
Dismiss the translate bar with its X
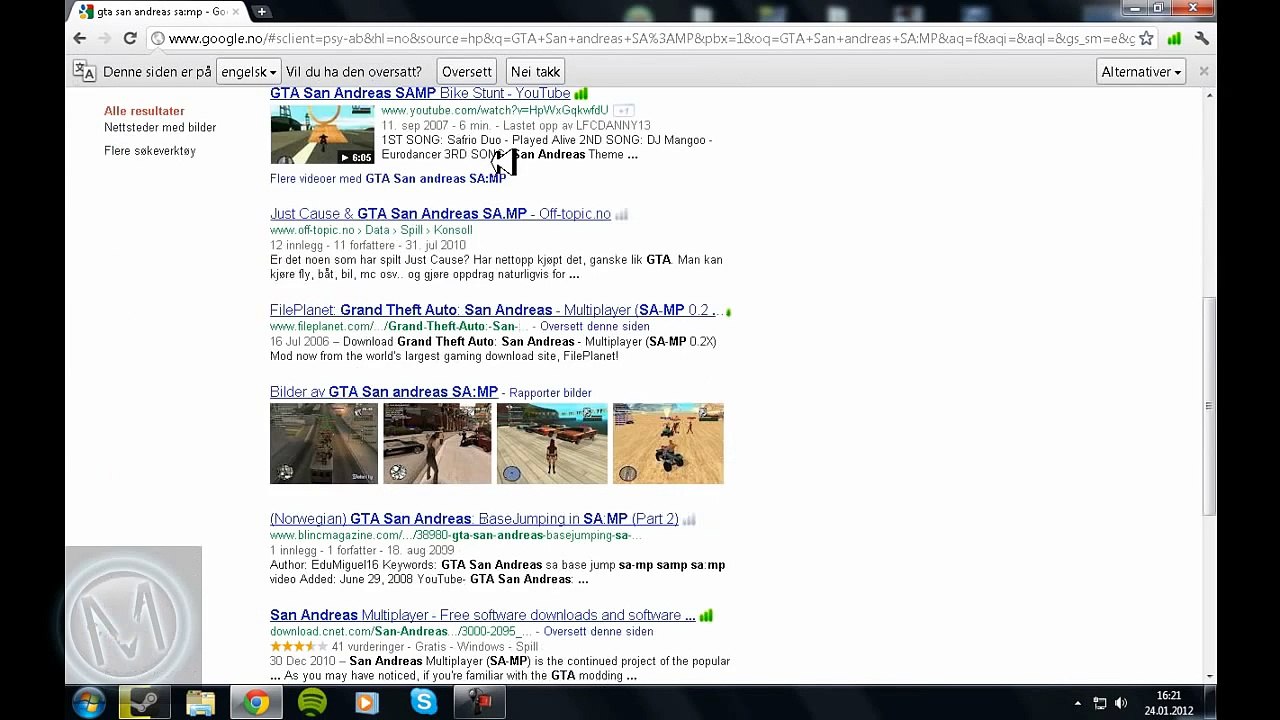tap(1203, 71)
